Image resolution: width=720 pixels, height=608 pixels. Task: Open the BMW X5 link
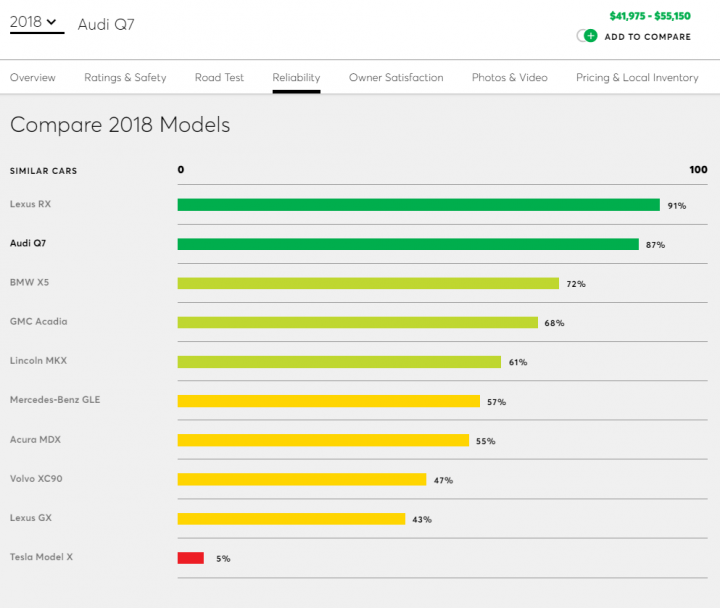(x=29, y=282)
